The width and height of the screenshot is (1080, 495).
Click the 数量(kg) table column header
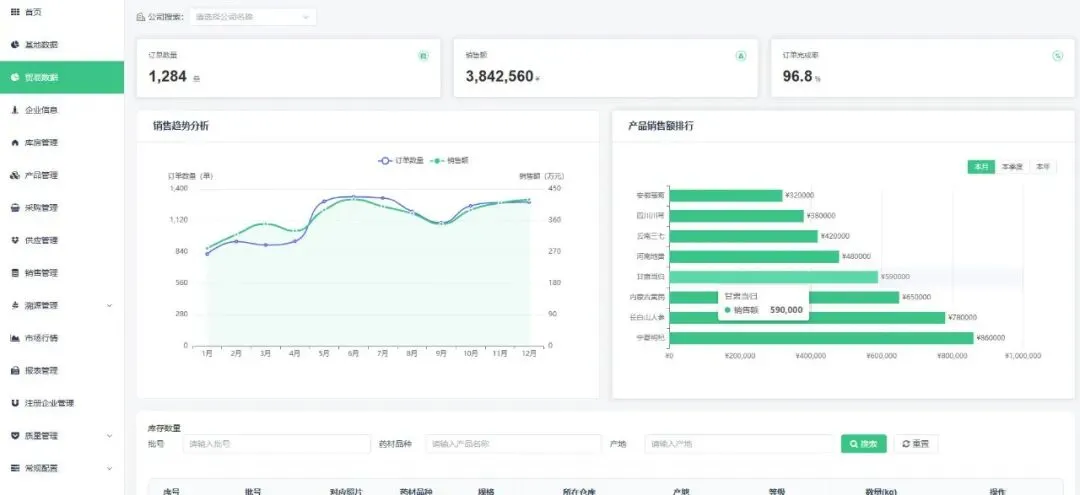(881, 491)
